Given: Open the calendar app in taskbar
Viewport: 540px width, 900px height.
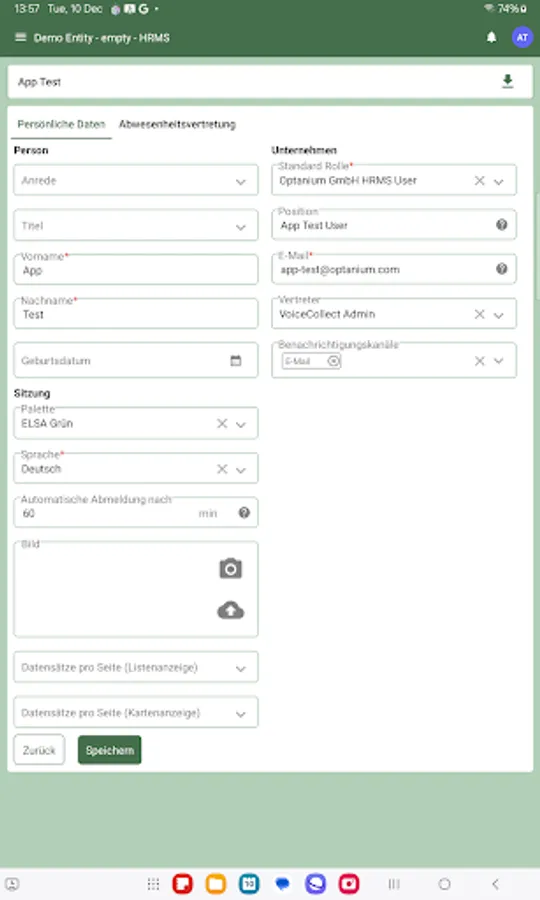Looking at the screenshot, I should [x=249, y=884].
